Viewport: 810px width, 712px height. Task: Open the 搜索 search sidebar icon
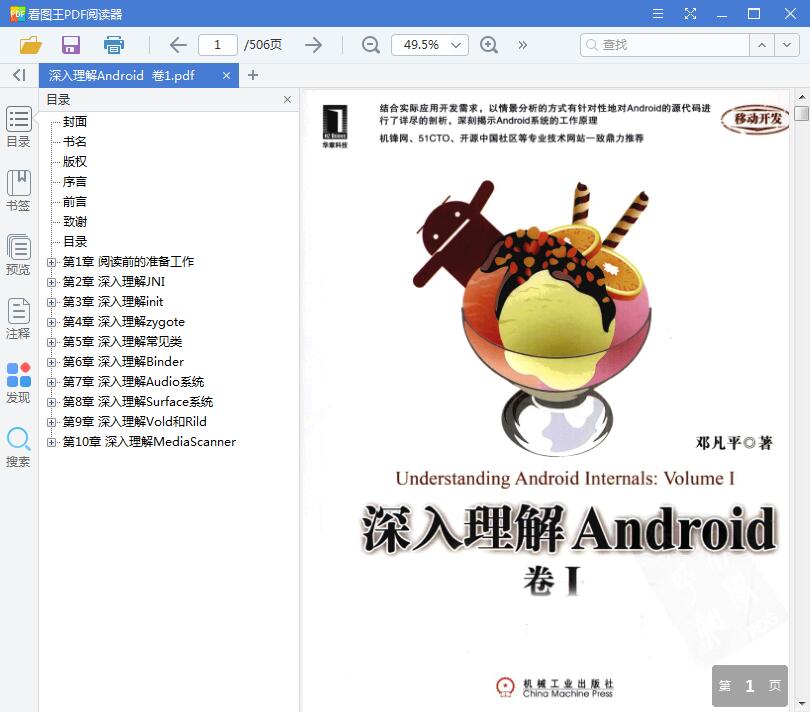pos(19,447)
